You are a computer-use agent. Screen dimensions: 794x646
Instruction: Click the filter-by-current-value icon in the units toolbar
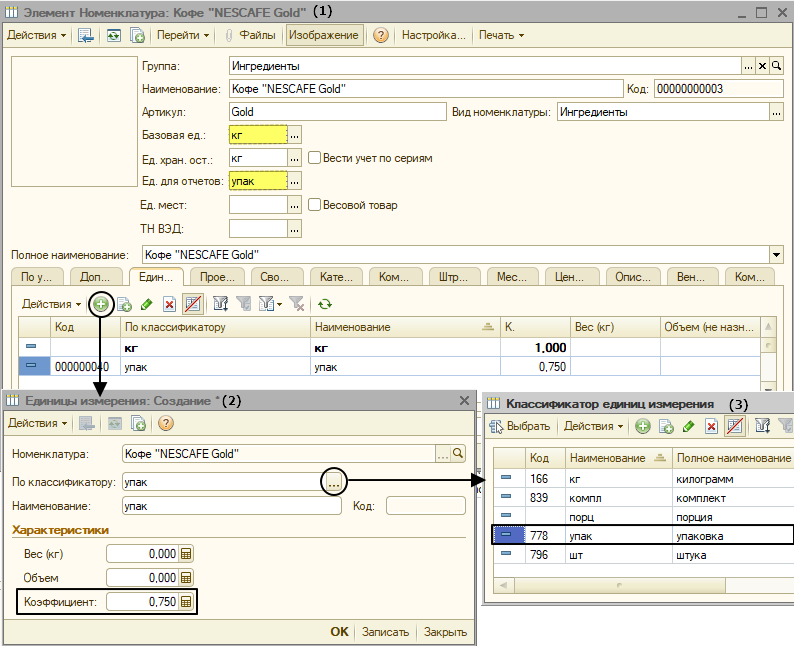(x=244, y=304)
